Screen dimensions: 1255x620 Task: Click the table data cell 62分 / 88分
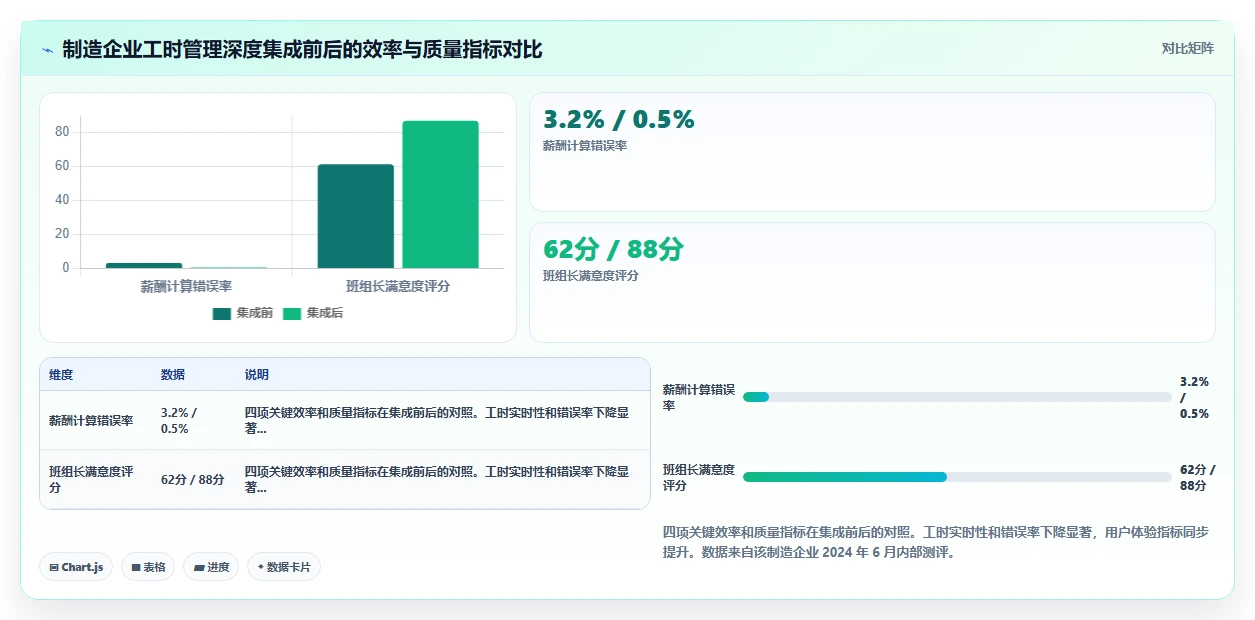tap(195, 479)
